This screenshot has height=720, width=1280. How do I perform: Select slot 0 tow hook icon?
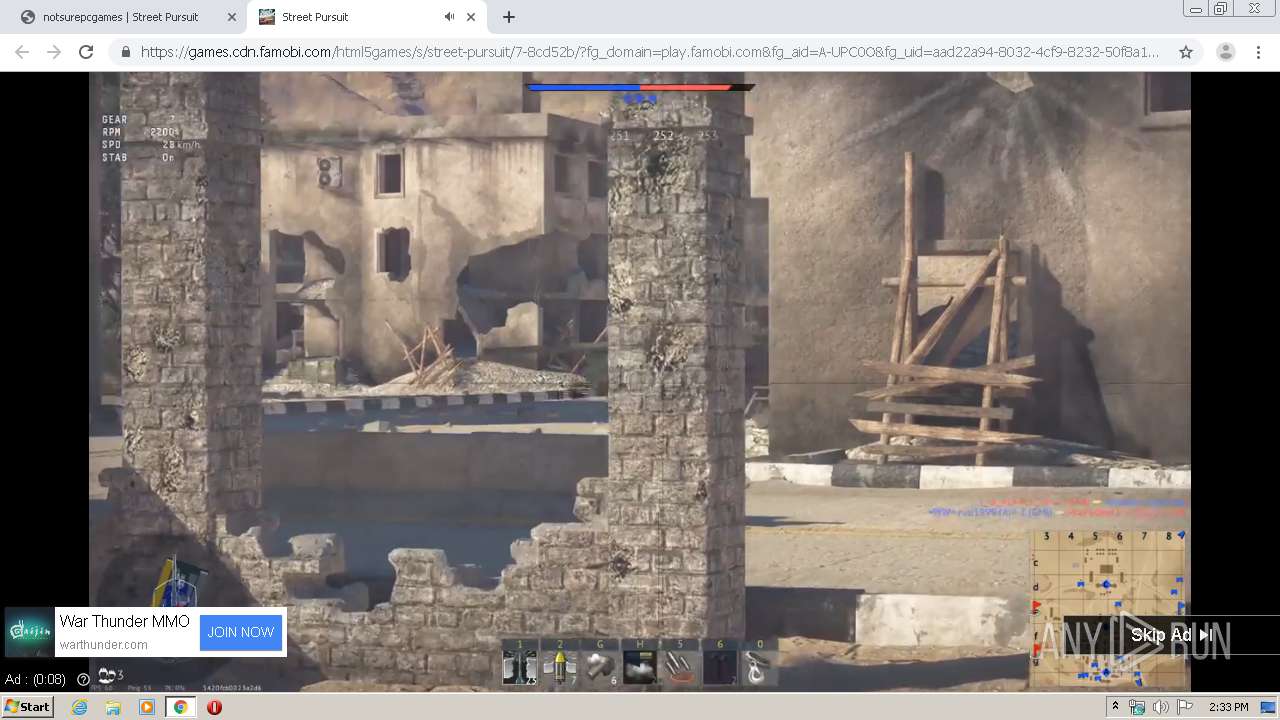point(760,667)
